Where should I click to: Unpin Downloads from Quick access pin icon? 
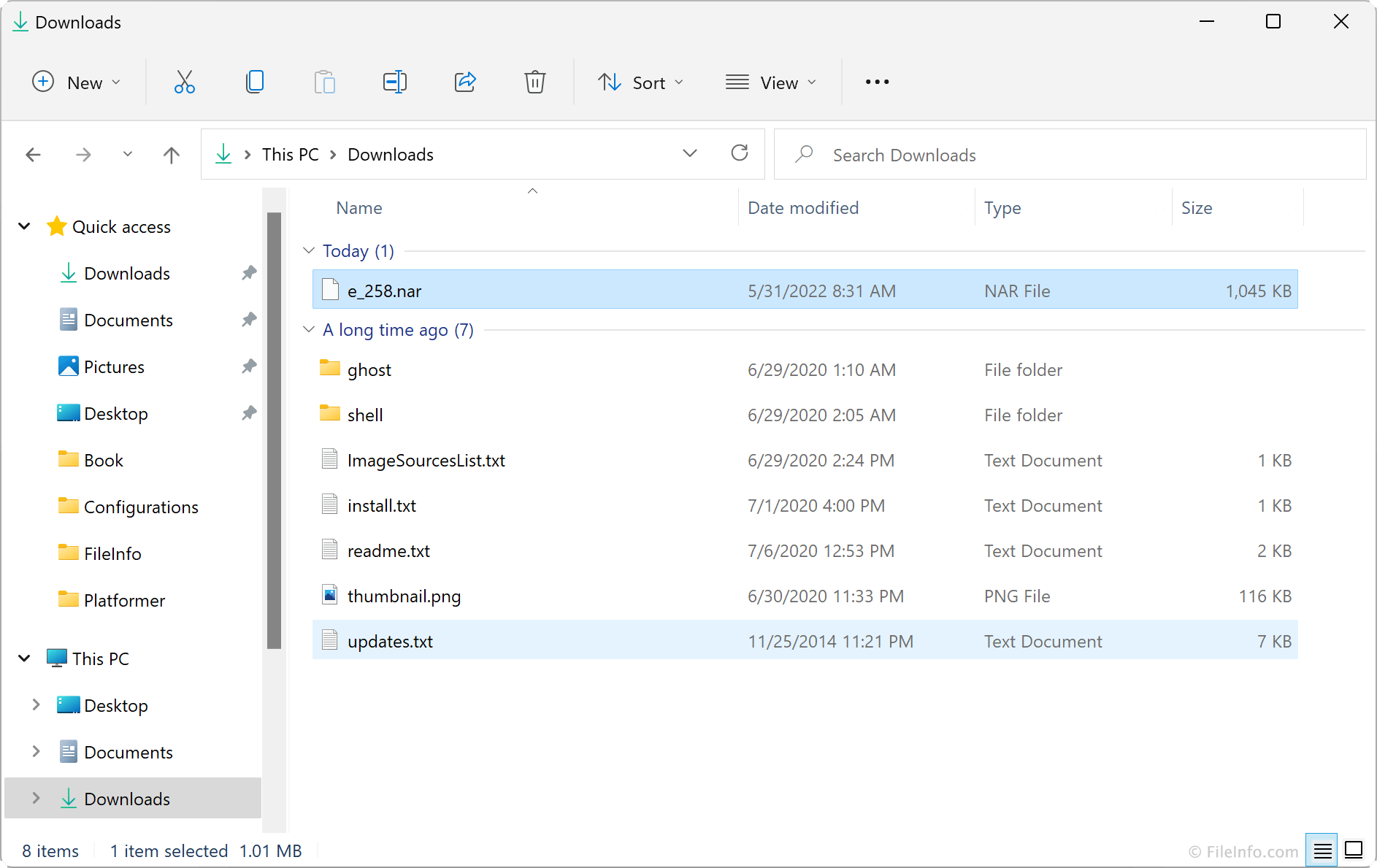tap(249, 273)
